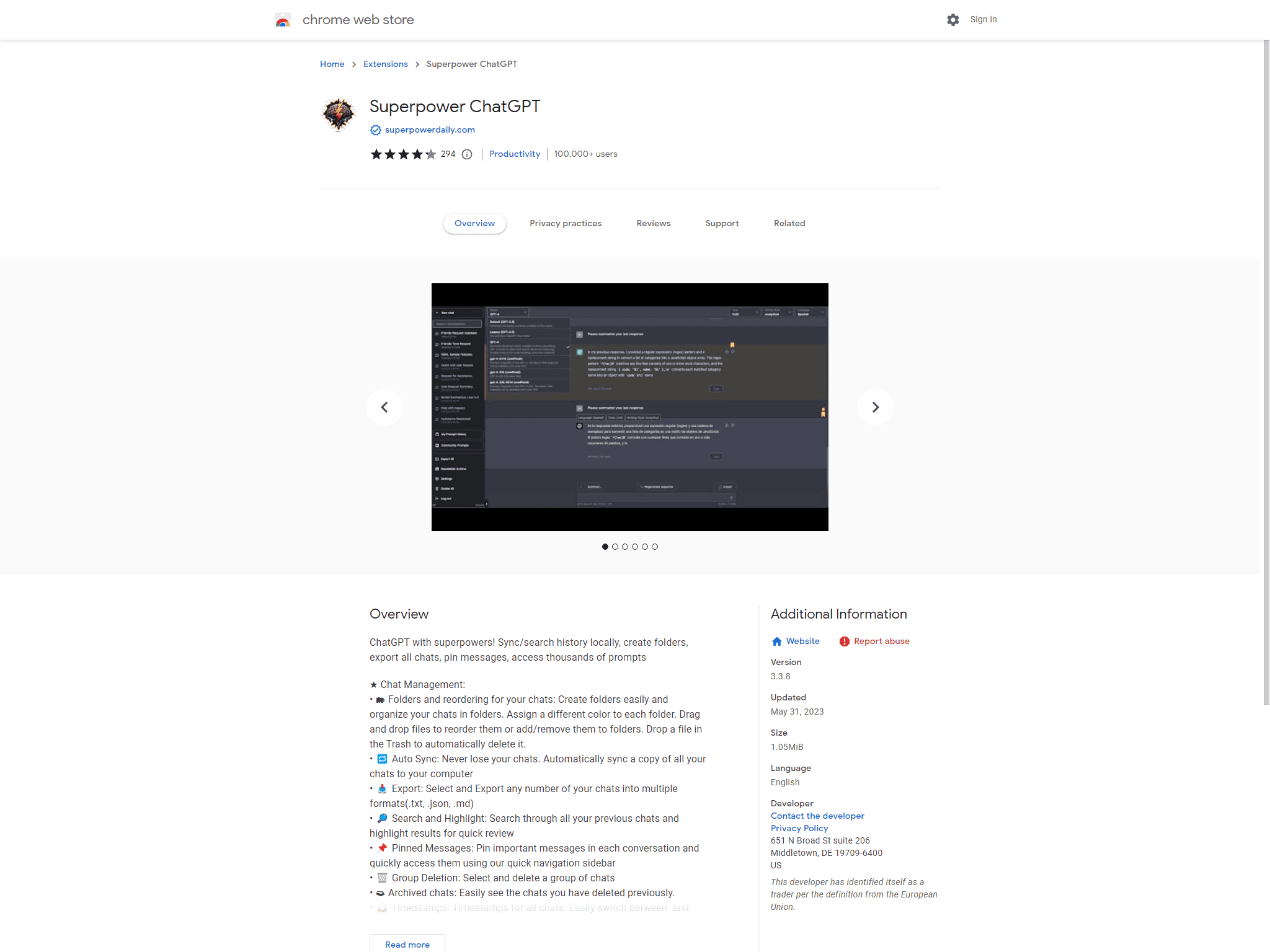Select the fifth carousel dot
This screenshot has height=952, width=1270.
(645, 547)
